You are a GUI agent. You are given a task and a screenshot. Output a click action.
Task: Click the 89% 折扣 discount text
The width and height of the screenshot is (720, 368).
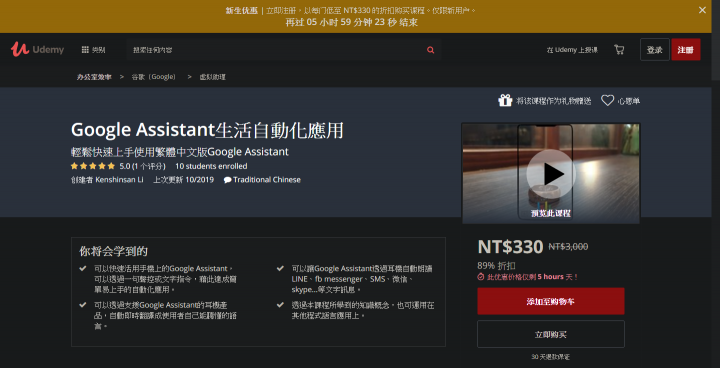click(x=496, y=266)
